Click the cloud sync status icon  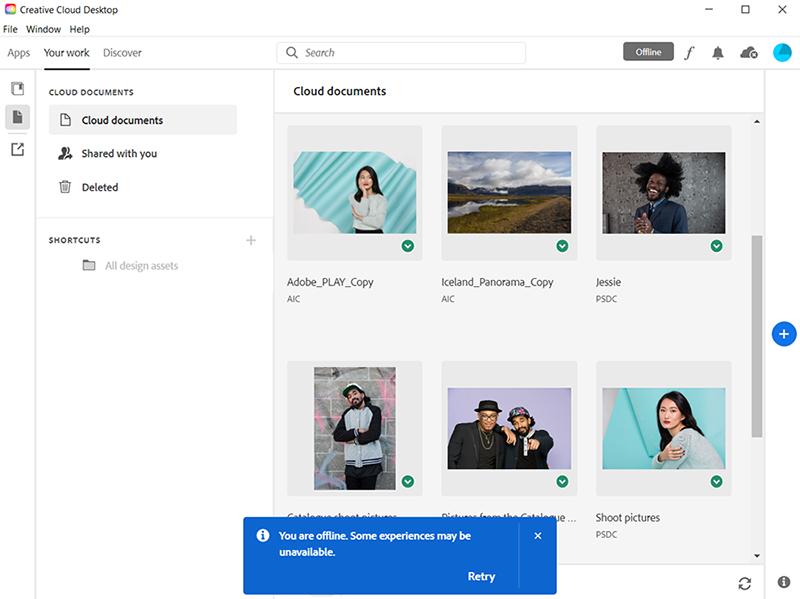coord(749,52)
